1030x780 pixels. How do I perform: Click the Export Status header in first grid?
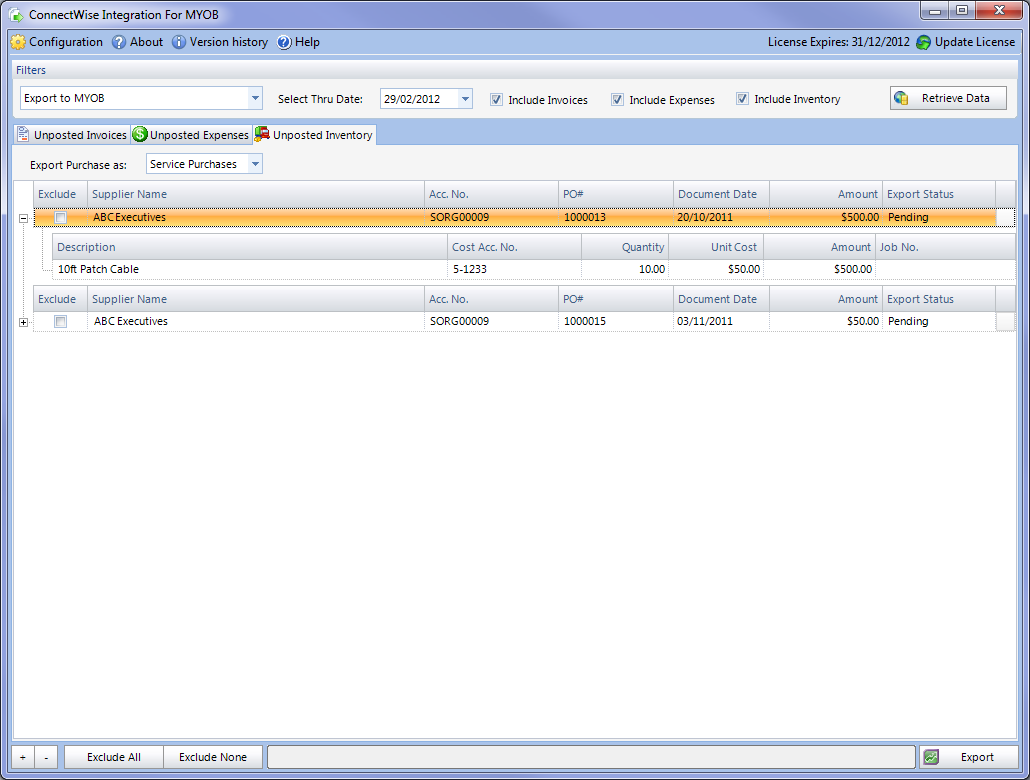click(x=939, y=194)
